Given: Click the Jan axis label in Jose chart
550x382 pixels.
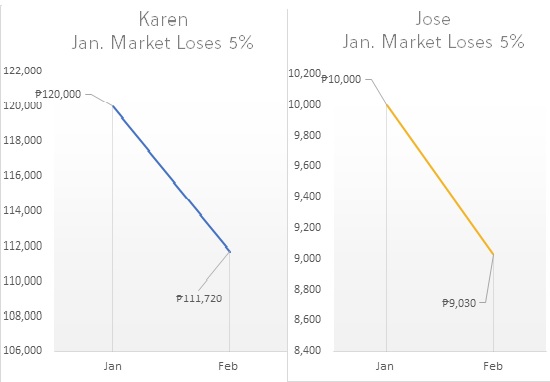Looking at the screenshot, I should (x=384, y=366).
